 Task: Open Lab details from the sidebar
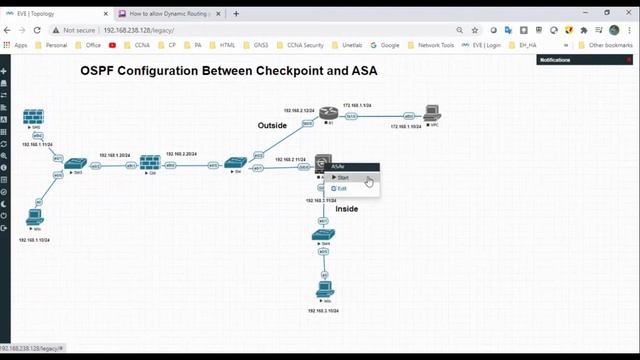4,180
